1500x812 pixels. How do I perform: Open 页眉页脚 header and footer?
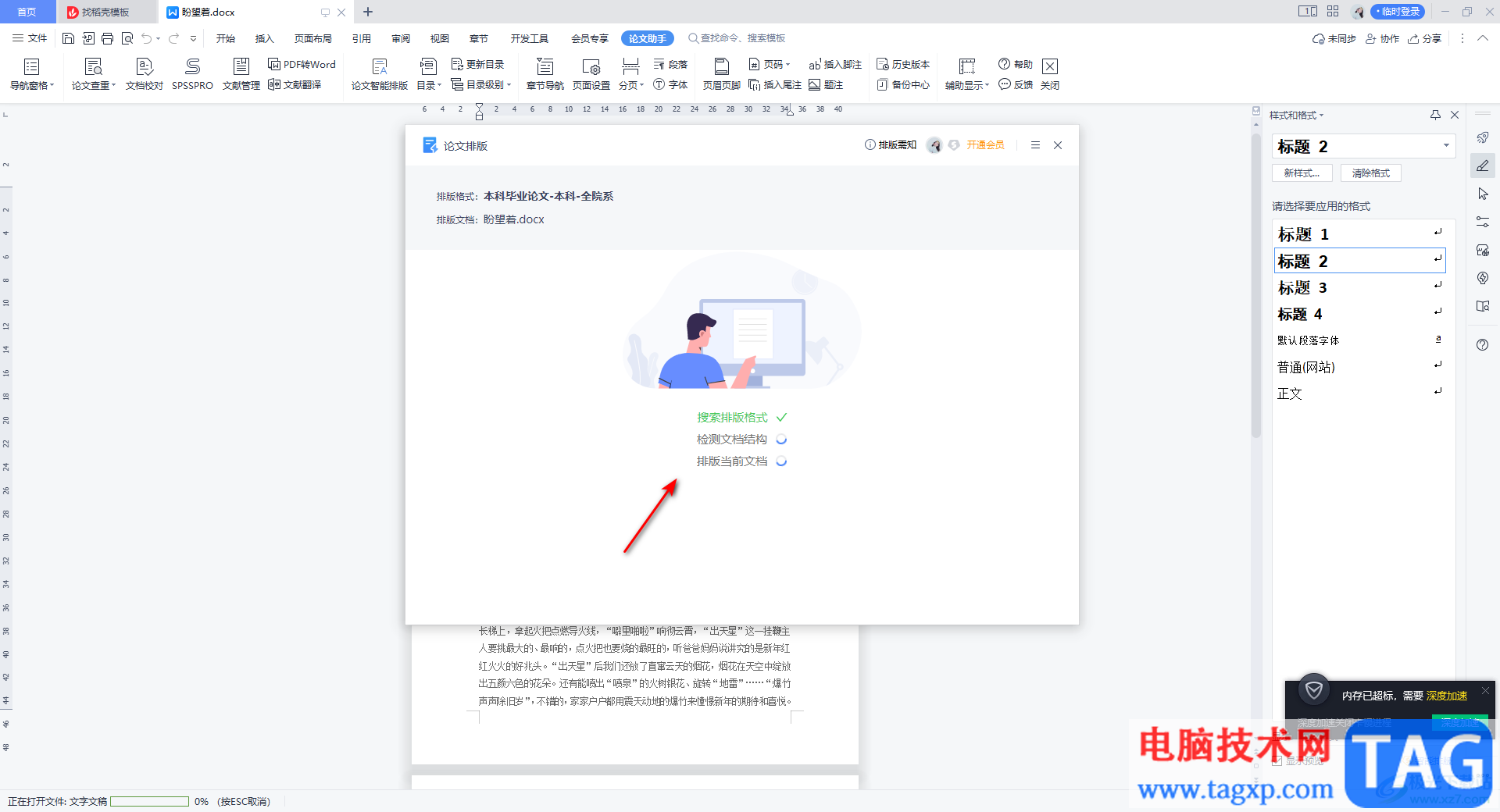click(722, 74)
